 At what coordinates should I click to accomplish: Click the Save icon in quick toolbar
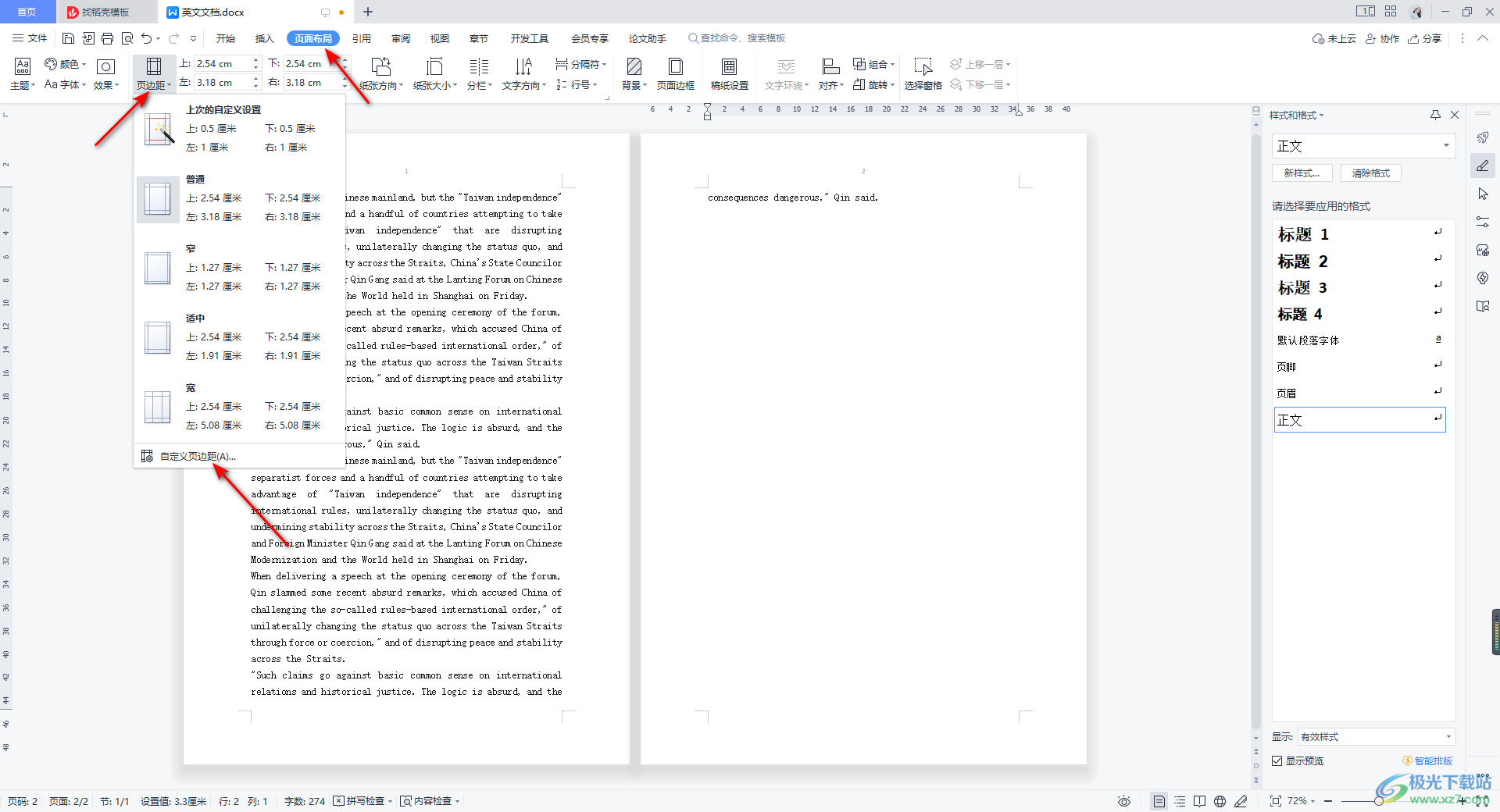point(68,38)
